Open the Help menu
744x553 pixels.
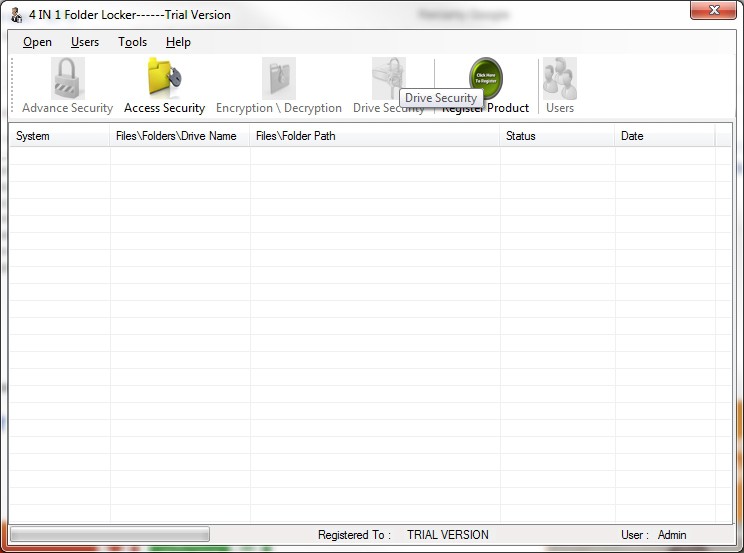(x=178, y=42)
